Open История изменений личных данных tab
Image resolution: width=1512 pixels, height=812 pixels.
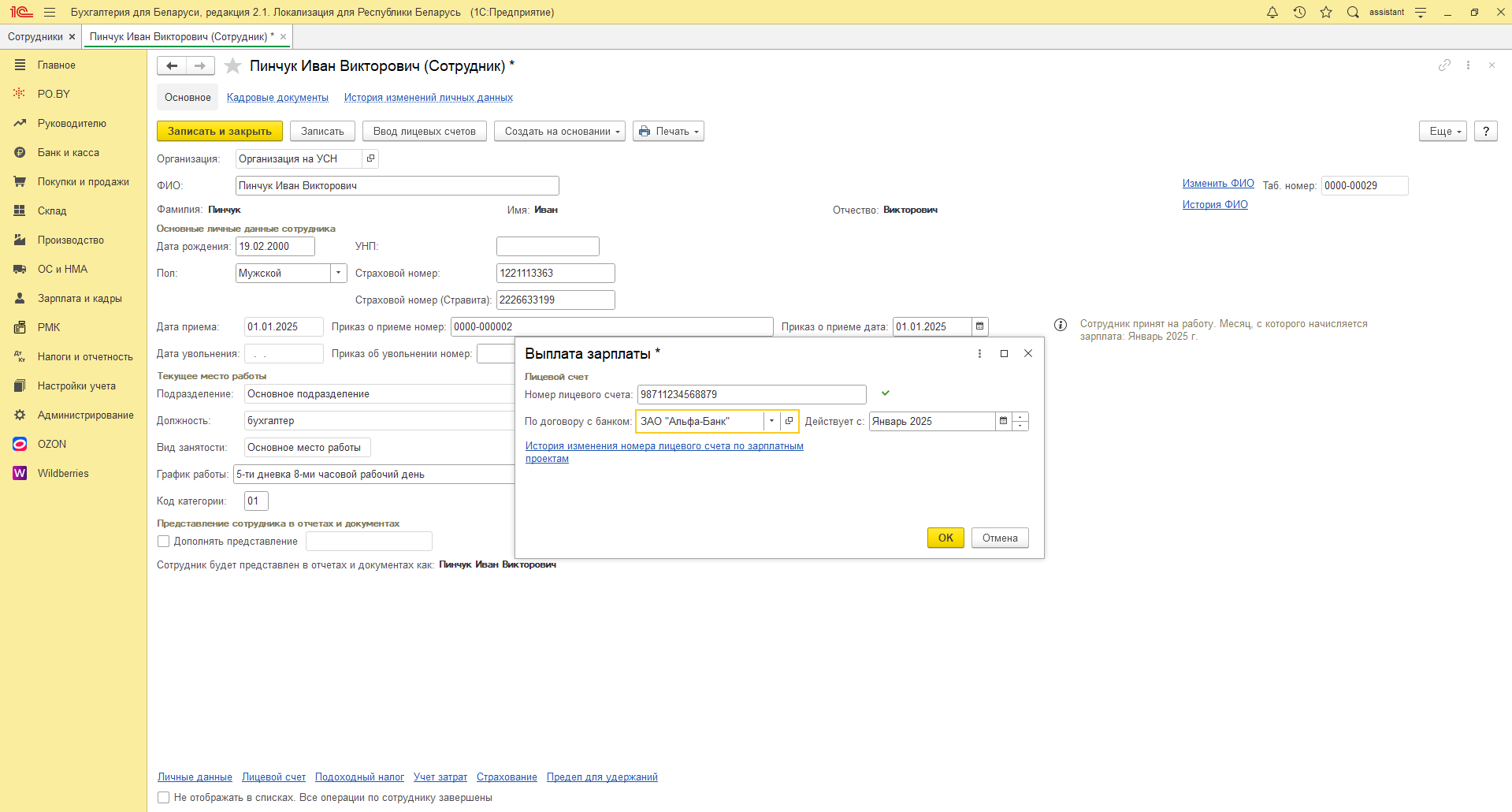429,98
